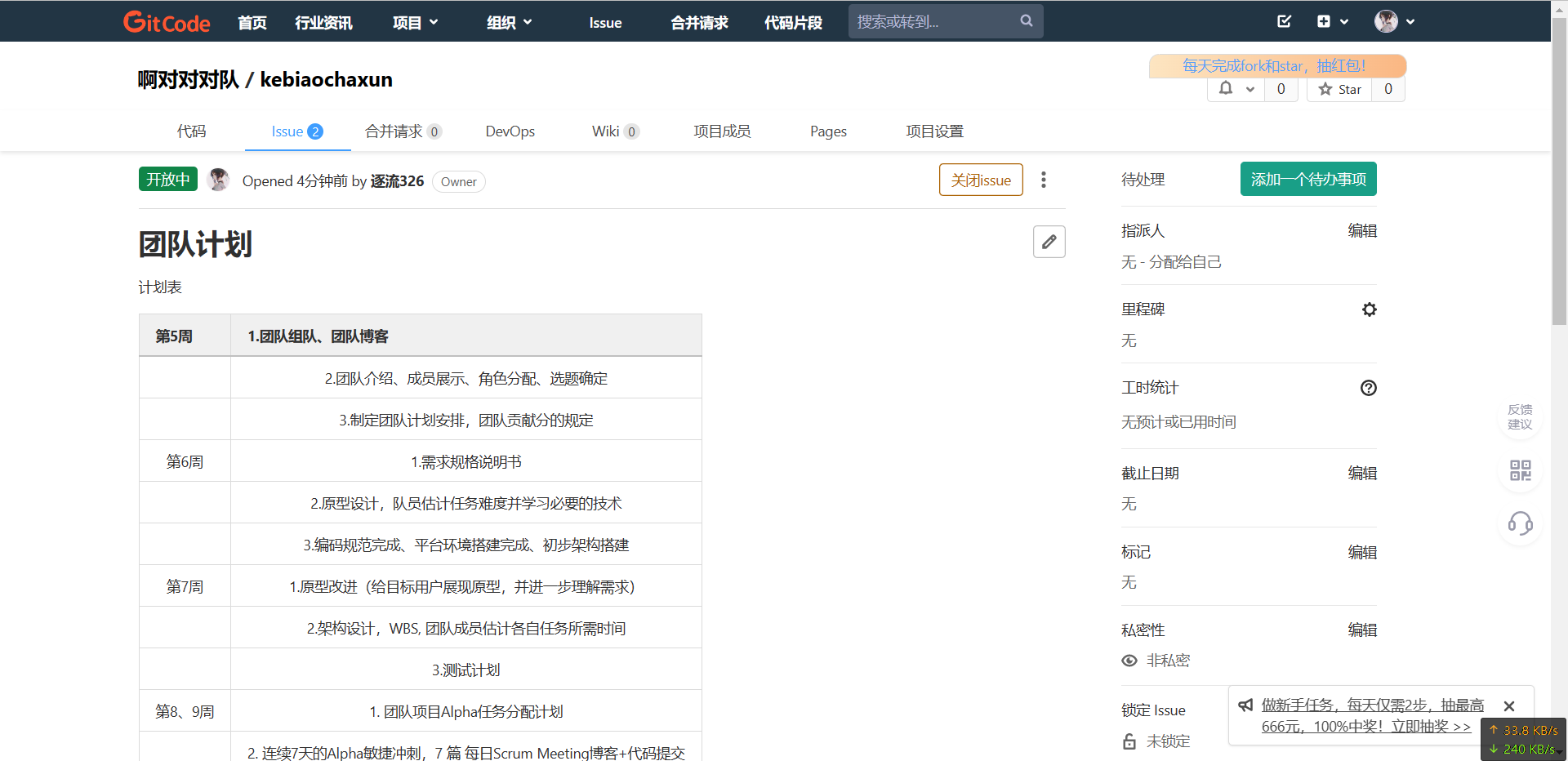Click author name 逐流326
1568x761 pixels.
(397, 180)
